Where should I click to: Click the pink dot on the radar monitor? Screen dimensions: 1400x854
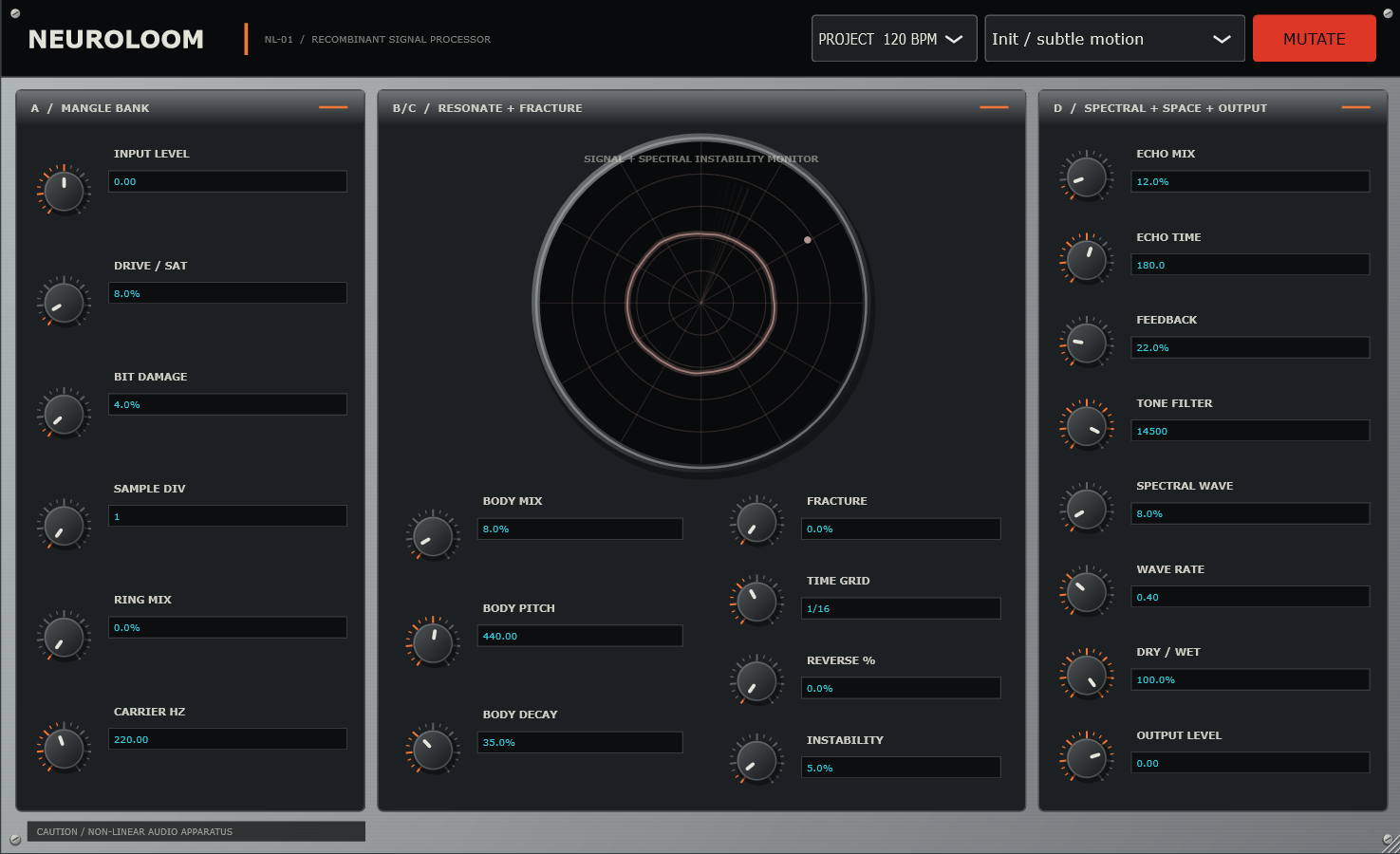pos(808,240)
